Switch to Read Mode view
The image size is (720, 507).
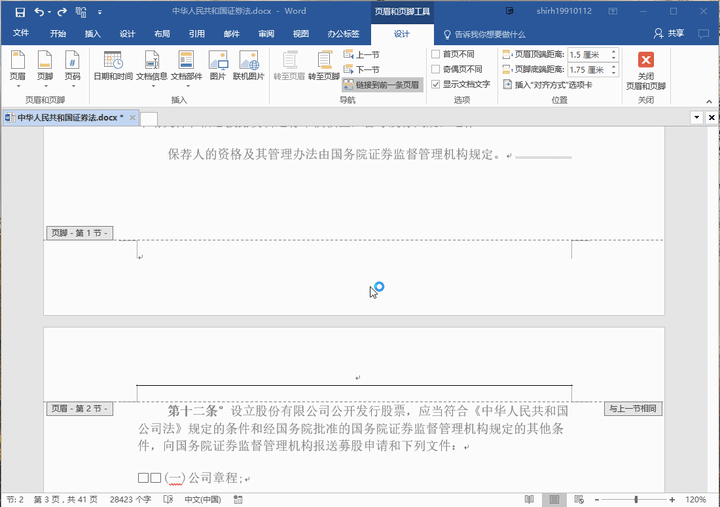pyautogui.click(x=529, y=499)
